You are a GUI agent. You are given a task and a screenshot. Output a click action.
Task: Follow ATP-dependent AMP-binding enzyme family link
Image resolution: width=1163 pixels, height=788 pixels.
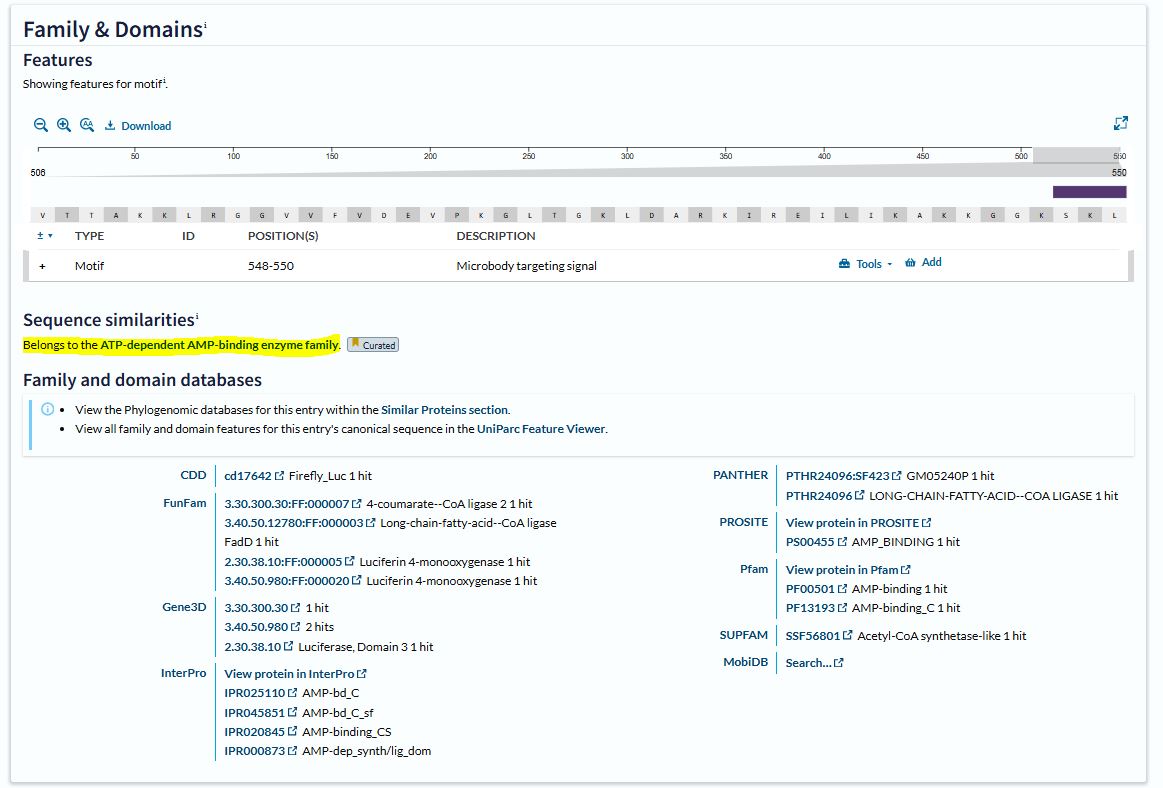[x=219, y=345]
